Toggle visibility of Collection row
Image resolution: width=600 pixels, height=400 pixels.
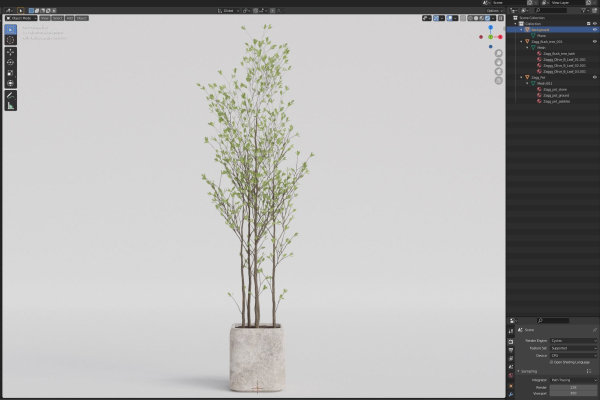pos(595,24)
